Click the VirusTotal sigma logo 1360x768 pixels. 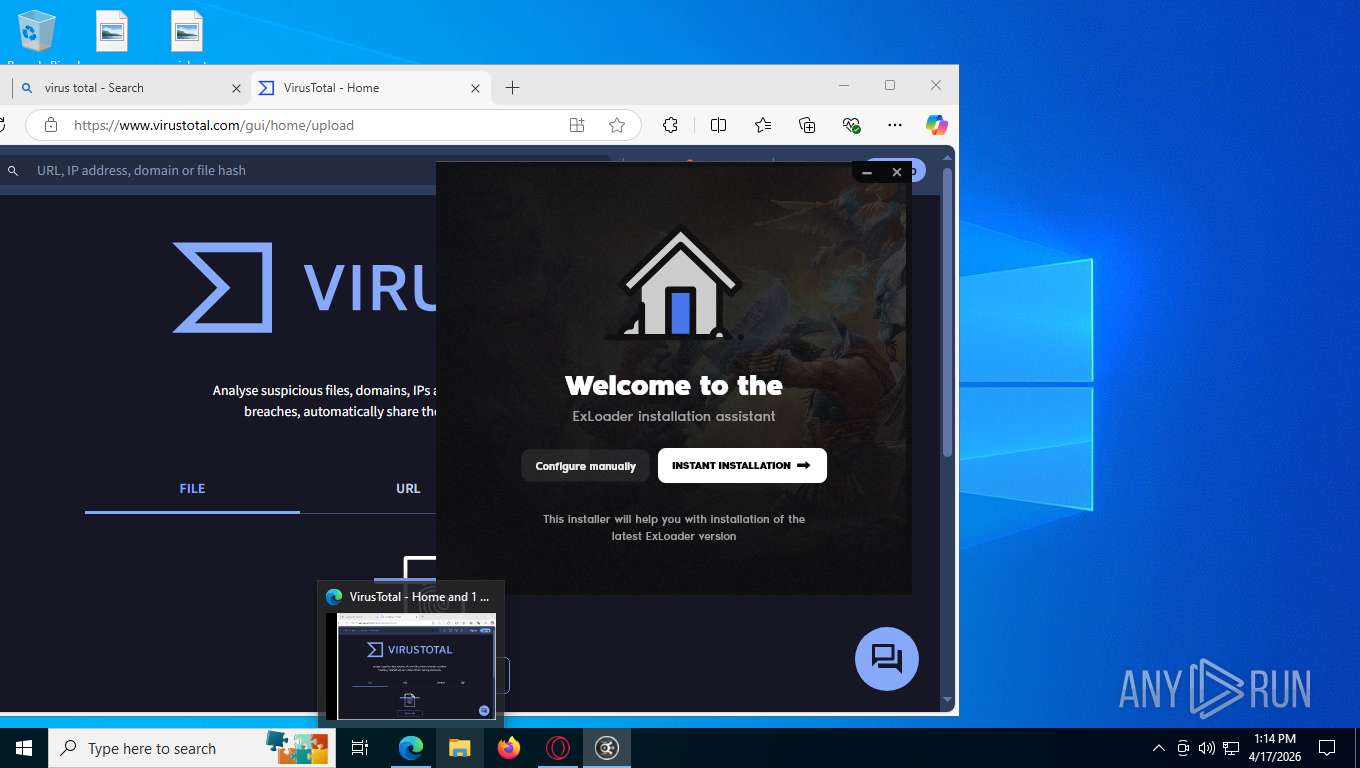[x=222, y=287]
